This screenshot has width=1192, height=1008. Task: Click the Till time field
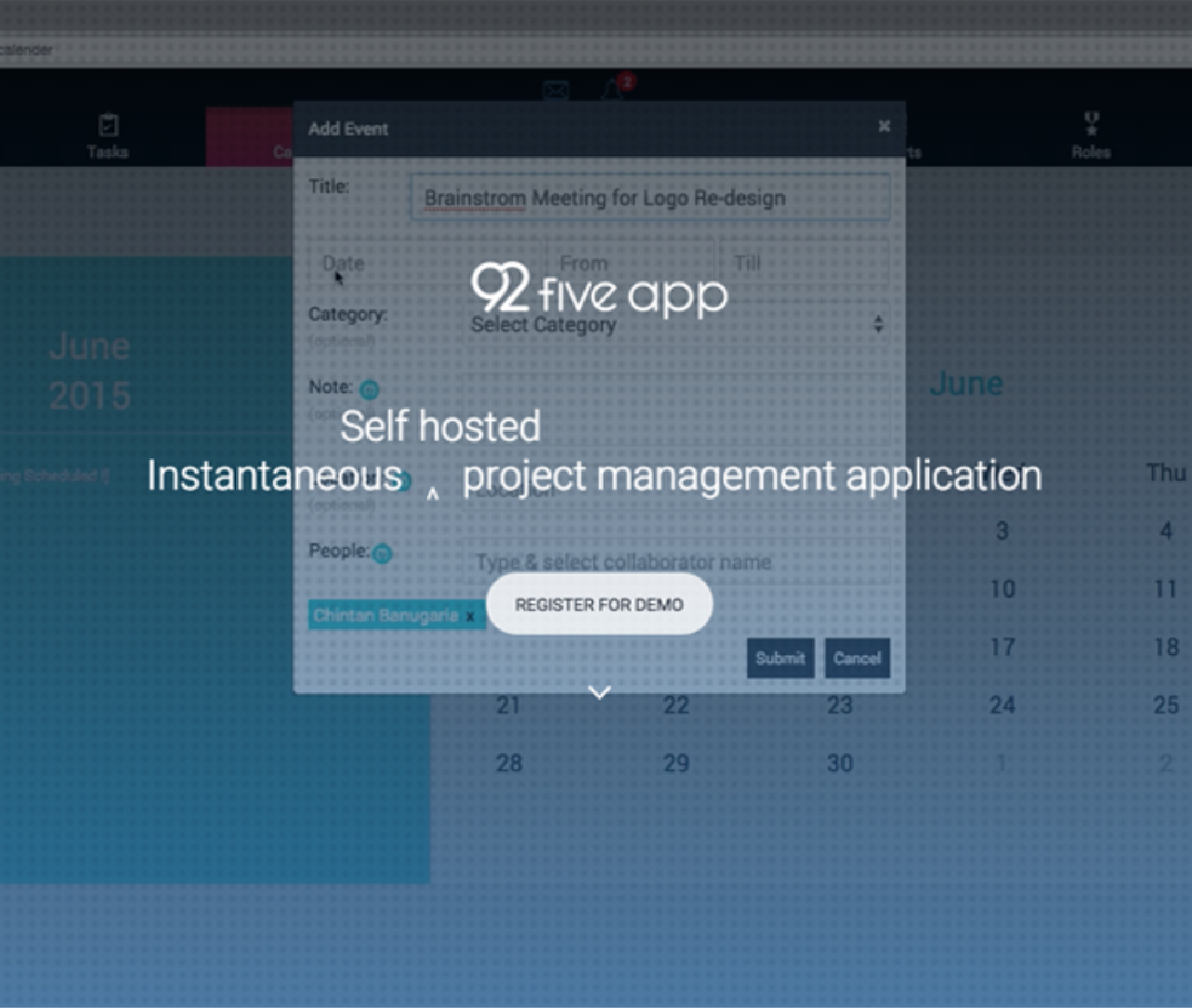point(805,263)
